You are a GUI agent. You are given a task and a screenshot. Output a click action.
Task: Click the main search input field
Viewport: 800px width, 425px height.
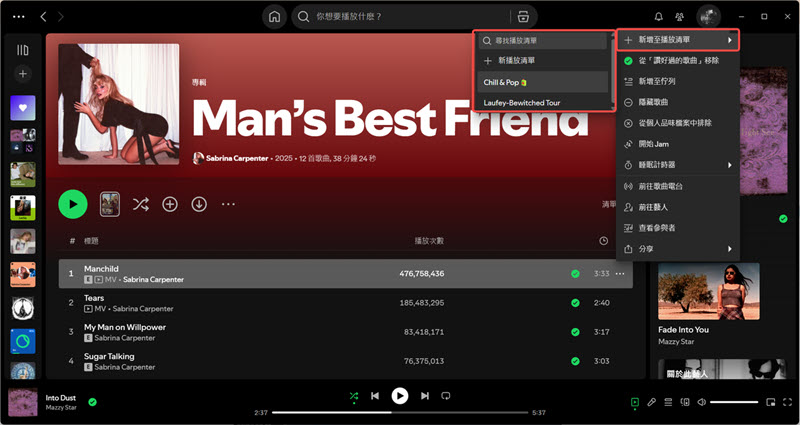click(x=401, y=17)
